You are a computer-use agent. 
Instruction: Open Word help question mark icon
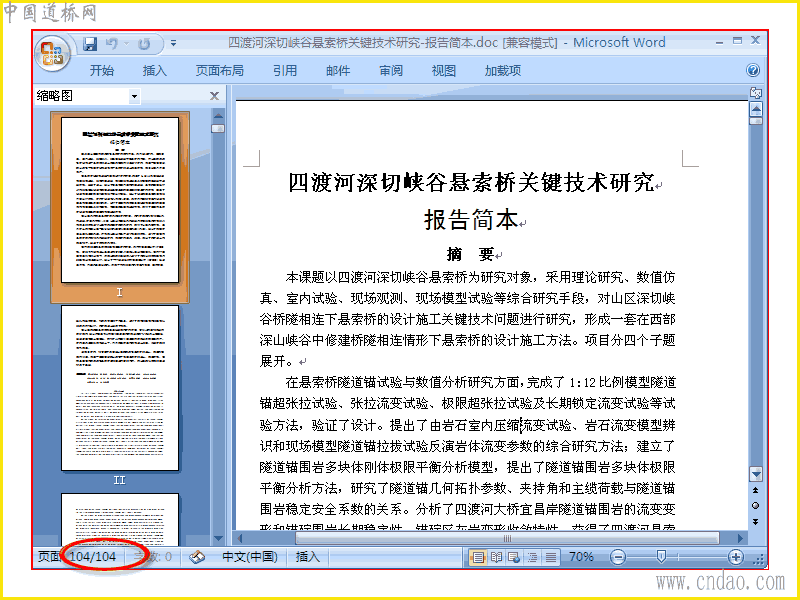click(x=753, y=70)
